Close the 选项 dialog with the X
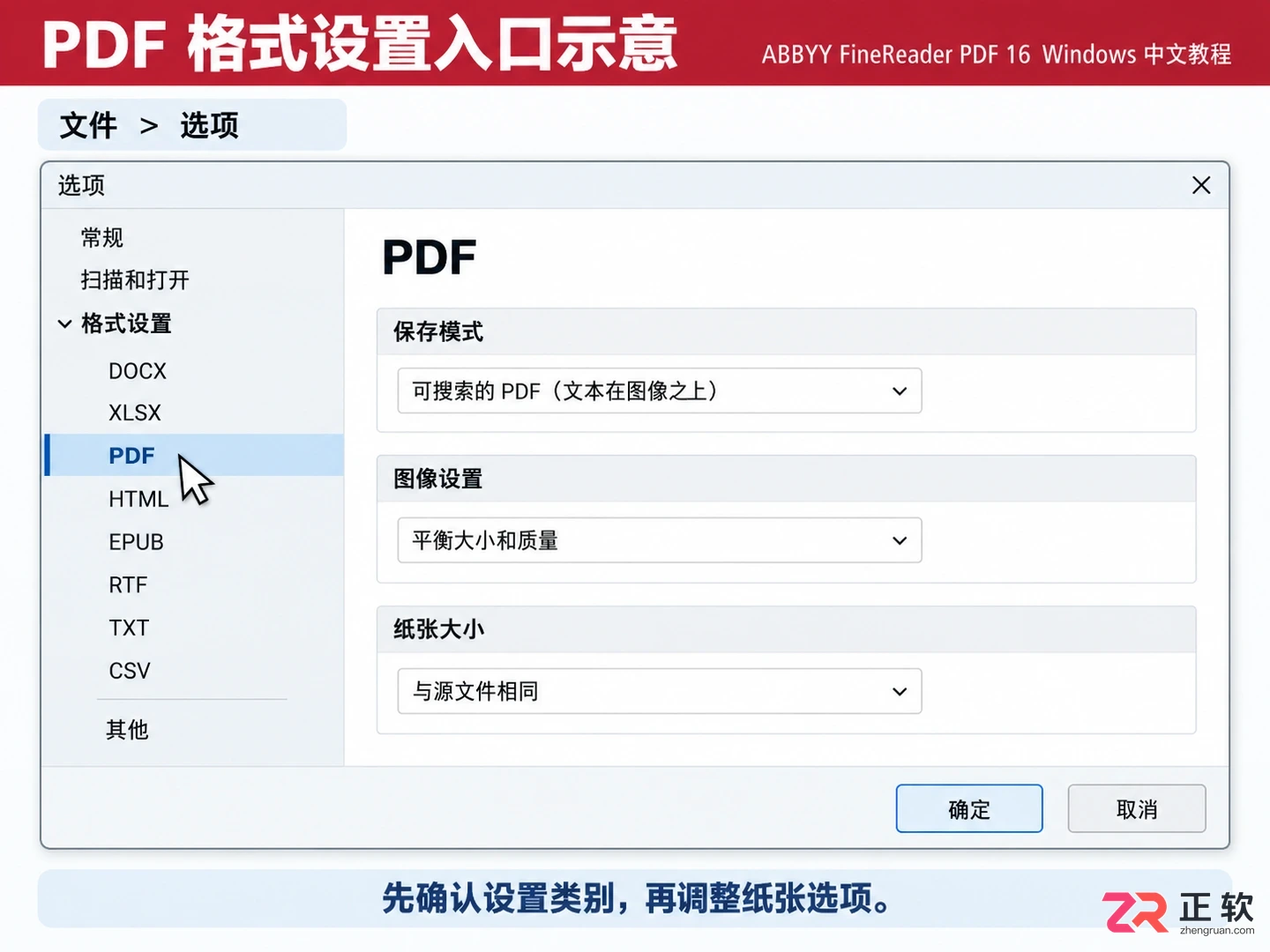Screen dimensions: 1270x952 [x=1200, y=185]
